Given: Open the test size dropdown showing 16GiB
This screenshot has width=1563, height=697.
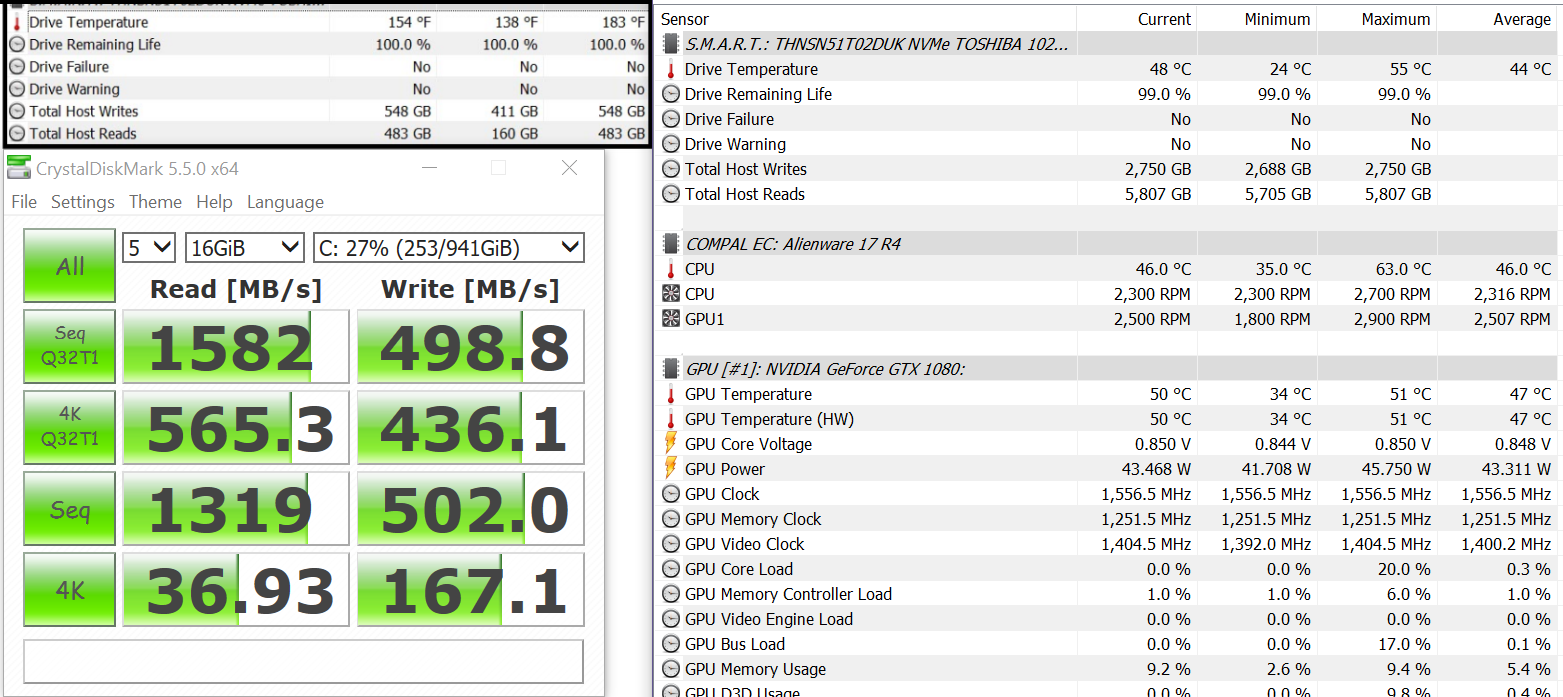Looking at the screenshot, I should click(x=244, y=248).
